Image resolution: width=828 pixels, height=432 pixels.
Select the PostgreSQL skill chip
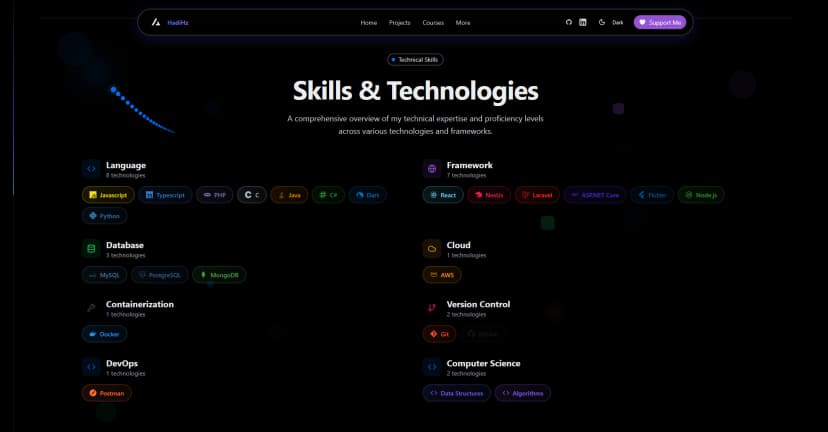159,275
